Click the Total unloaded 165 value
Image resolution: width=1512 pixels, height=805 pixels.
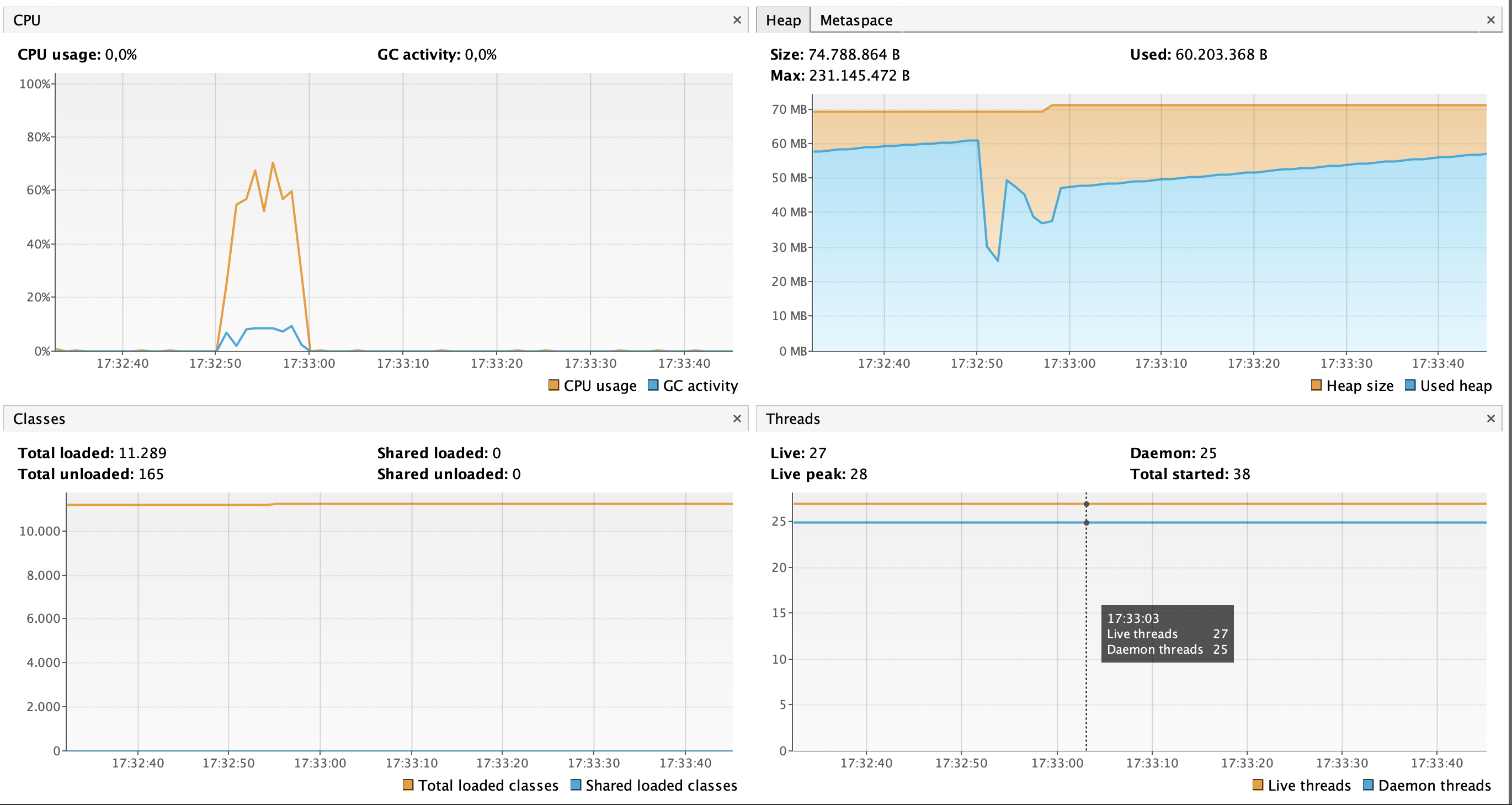point(151,474)
